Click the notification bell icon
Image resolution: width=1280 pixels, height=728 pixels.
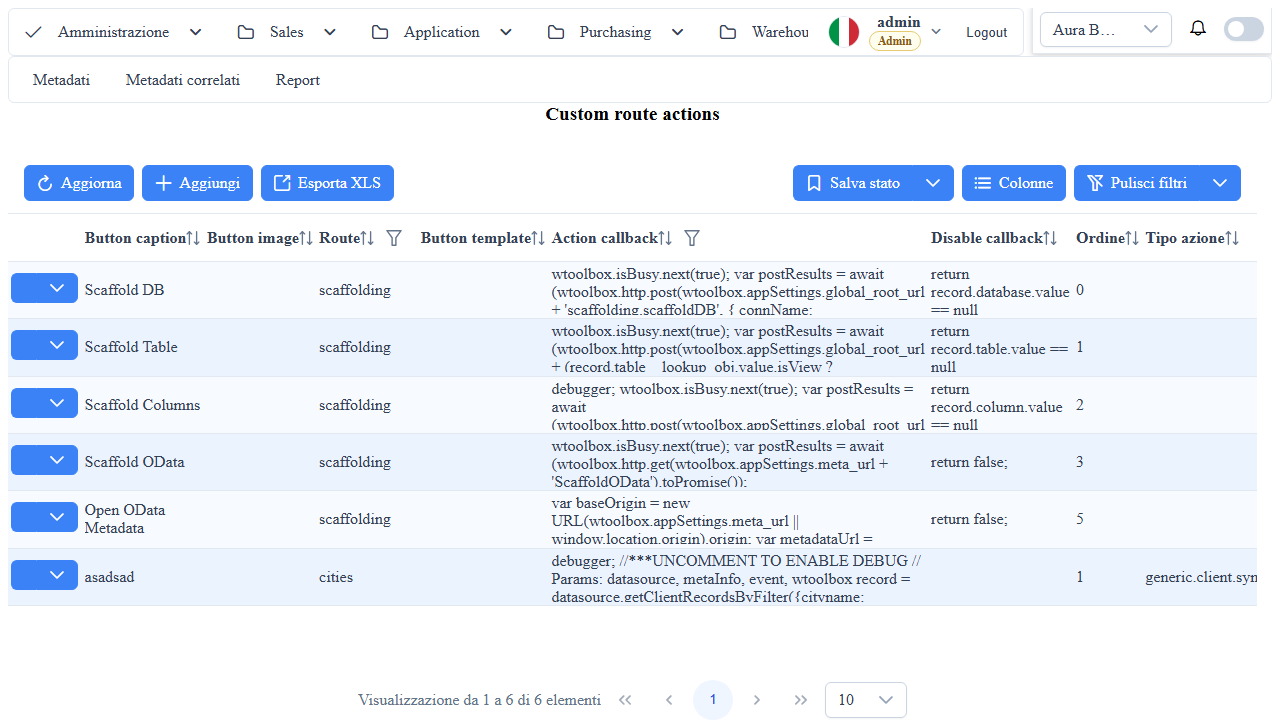(1198, 29)
